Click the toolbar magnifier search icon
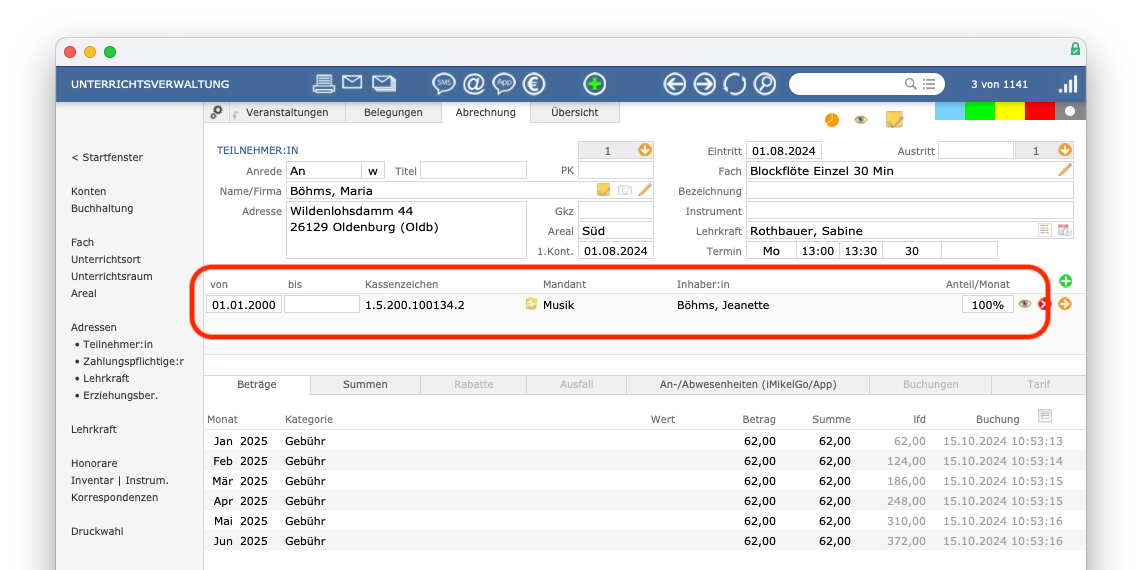The width and height of the screenshot is (1142, 570). (765, 84)
